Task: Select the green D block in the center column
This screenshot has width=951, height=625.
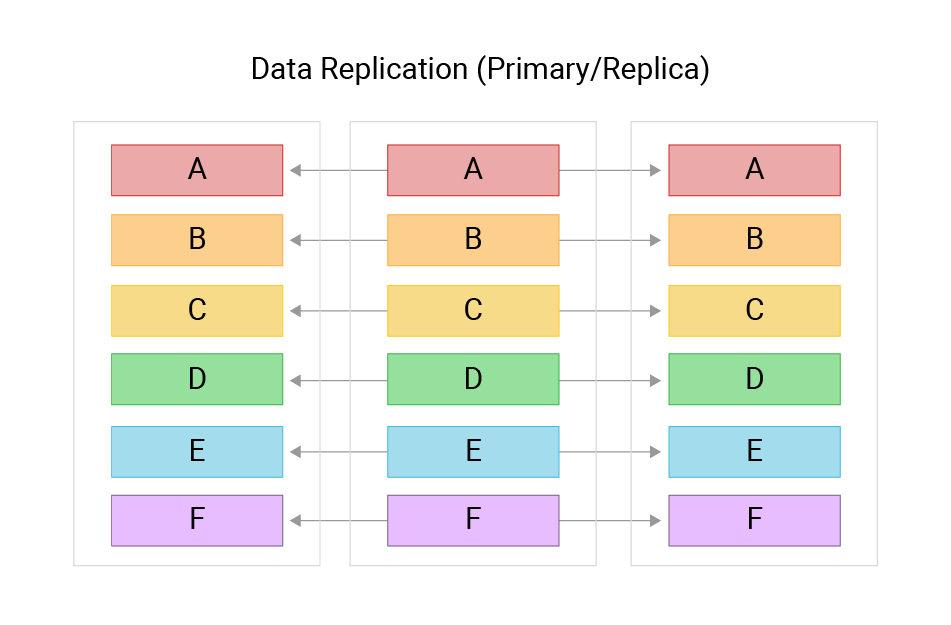Action: 473,379
